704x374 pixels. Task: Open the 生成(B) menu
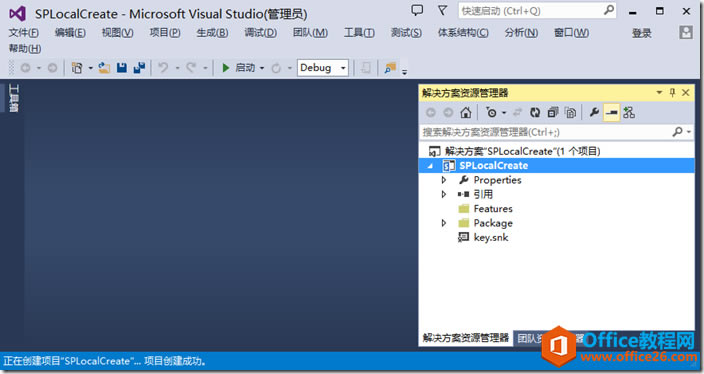pos(212,32)
